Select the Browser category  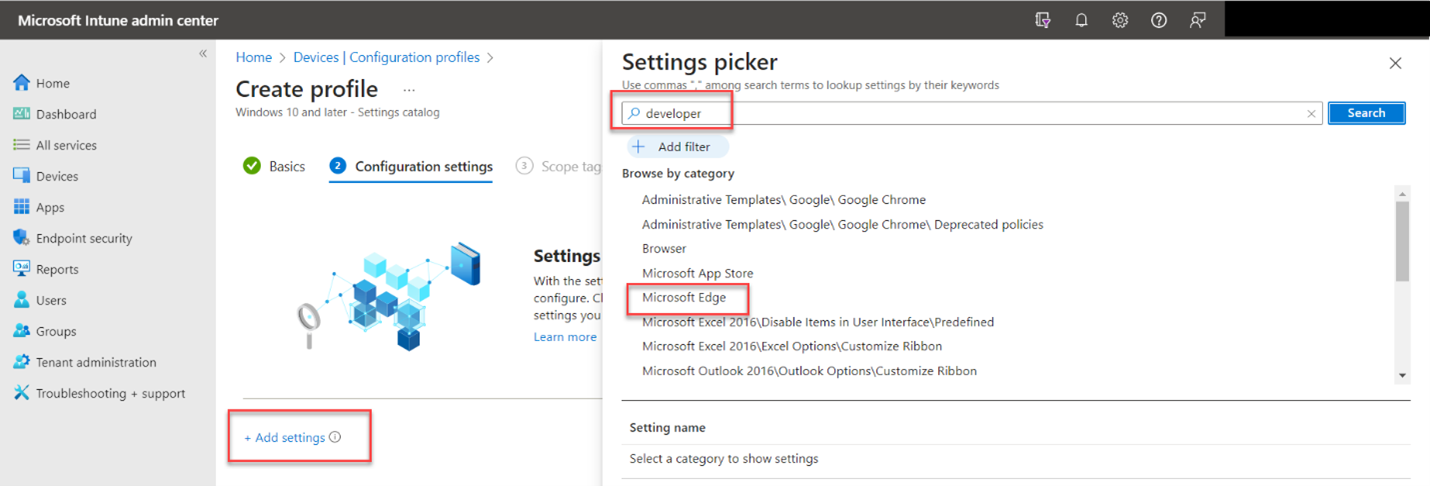(664, 248)
